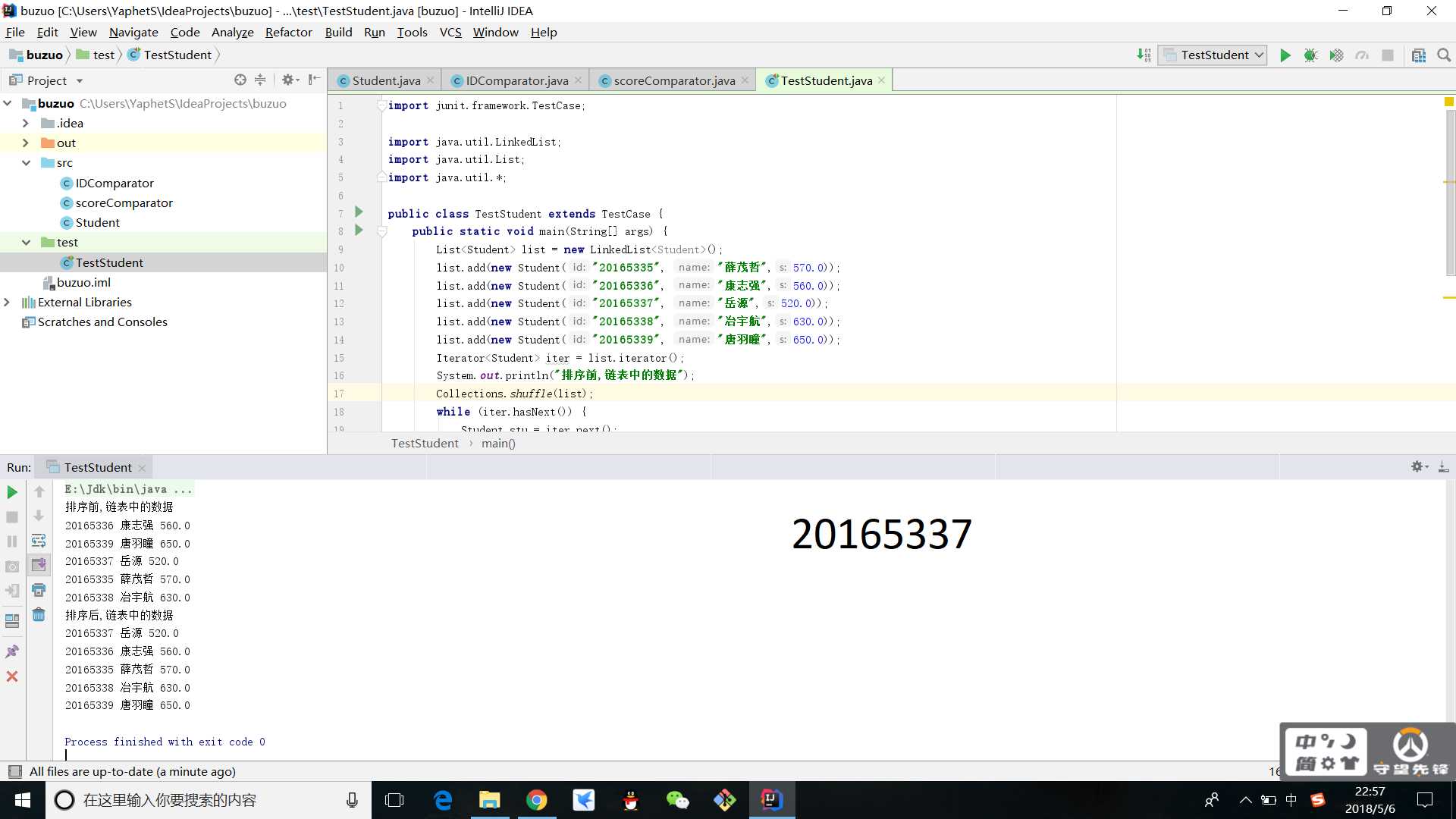Open the Analyze menu
Image resolution: width=1456 pixels, height=819 pixels.
[x=232, y=32]
